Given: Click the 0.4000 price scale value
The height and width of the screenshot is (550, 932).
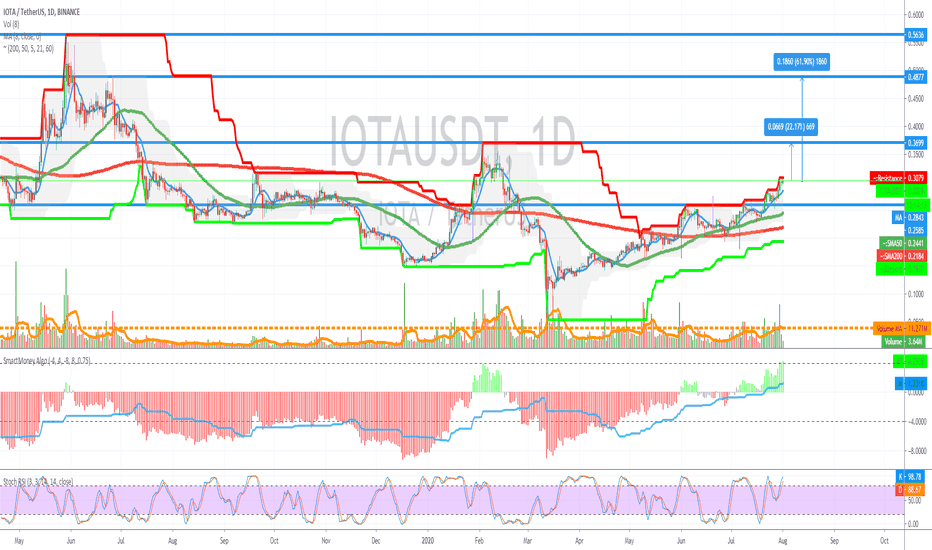Looking at the screenshot, I should tap(916, 127).
